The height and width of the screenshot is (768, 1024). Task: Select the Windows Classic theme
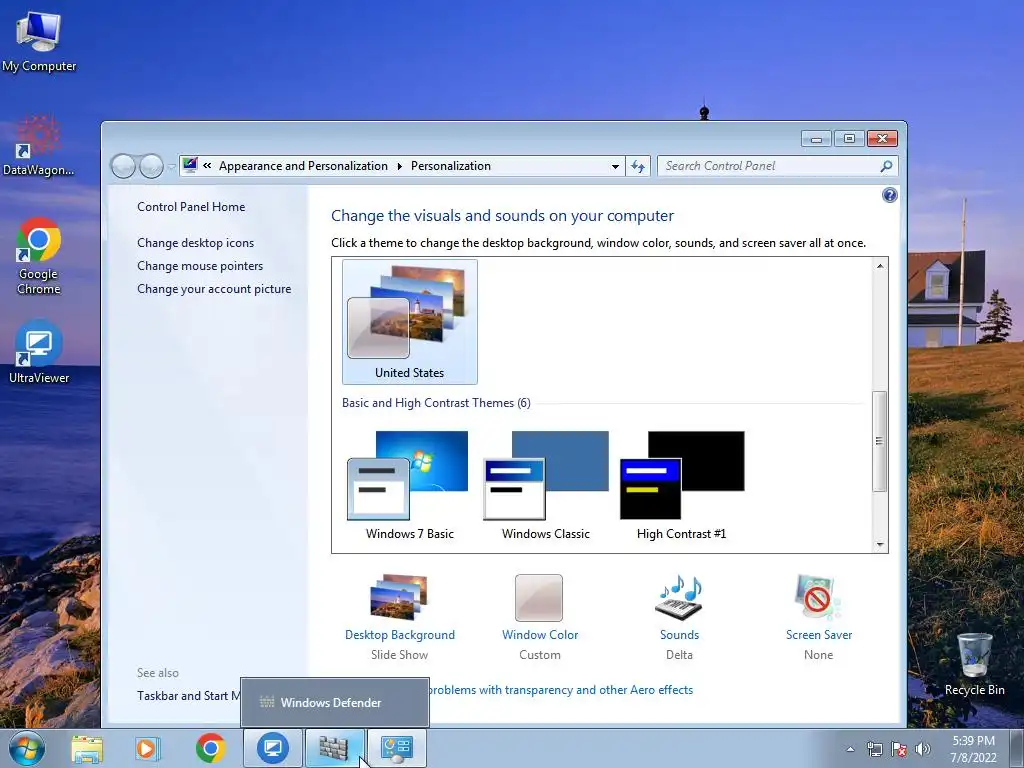[546, 486]
